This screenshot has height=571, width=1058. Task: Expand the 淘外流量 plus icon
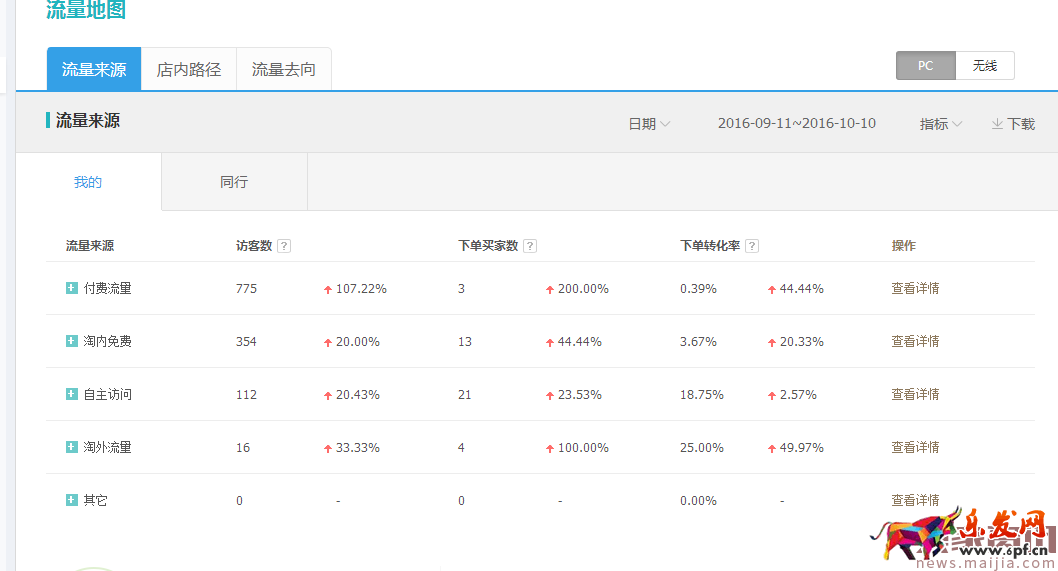tap(71, 447)
